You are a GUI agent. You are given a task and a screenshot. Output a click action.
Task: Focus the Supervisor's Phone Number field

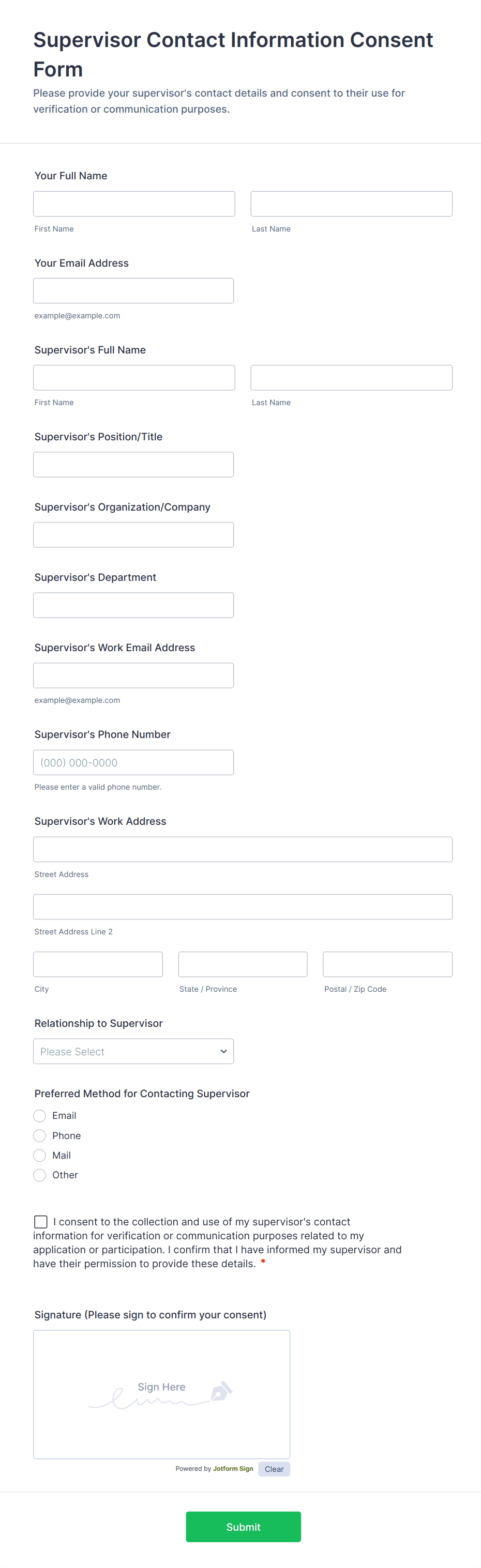133,762
